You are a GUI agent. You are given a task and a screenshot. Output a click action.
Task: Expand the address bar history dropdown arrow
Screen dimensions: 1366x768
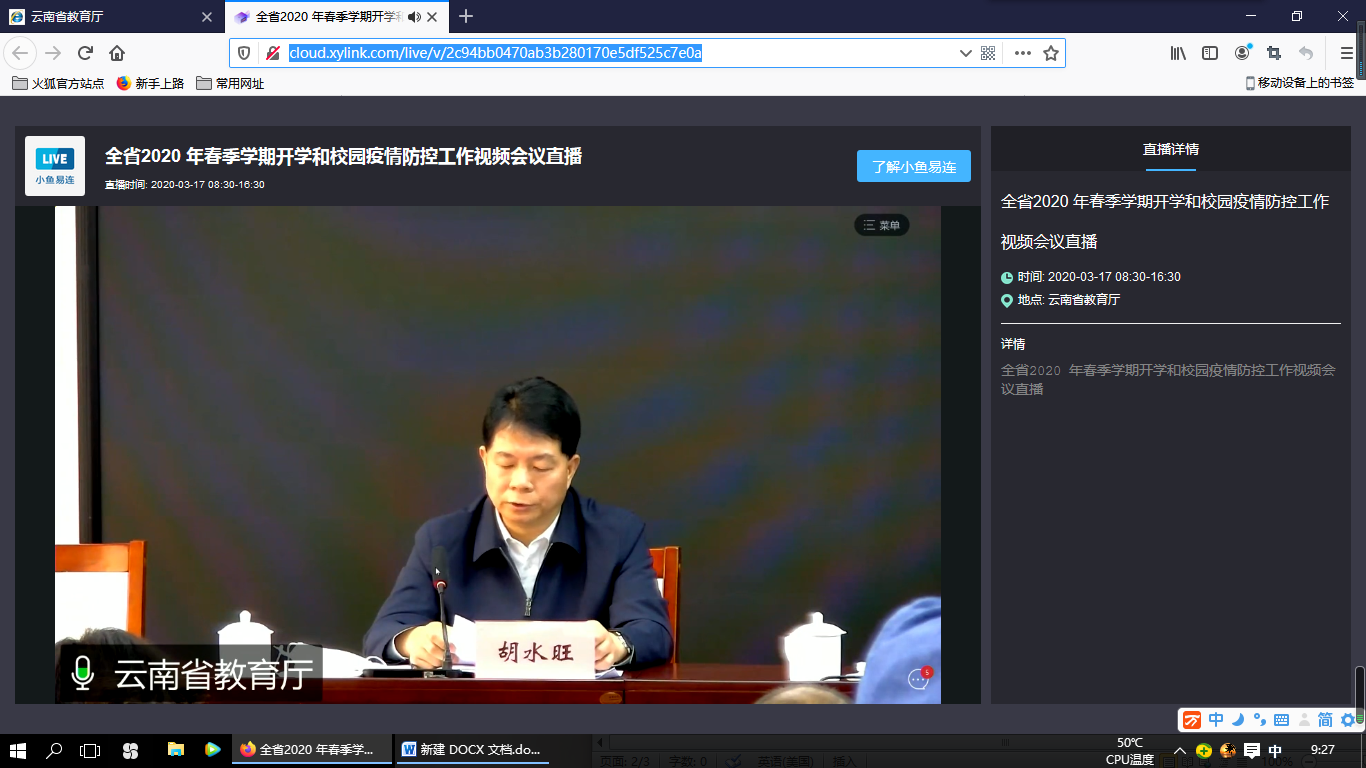click(965, 53)
